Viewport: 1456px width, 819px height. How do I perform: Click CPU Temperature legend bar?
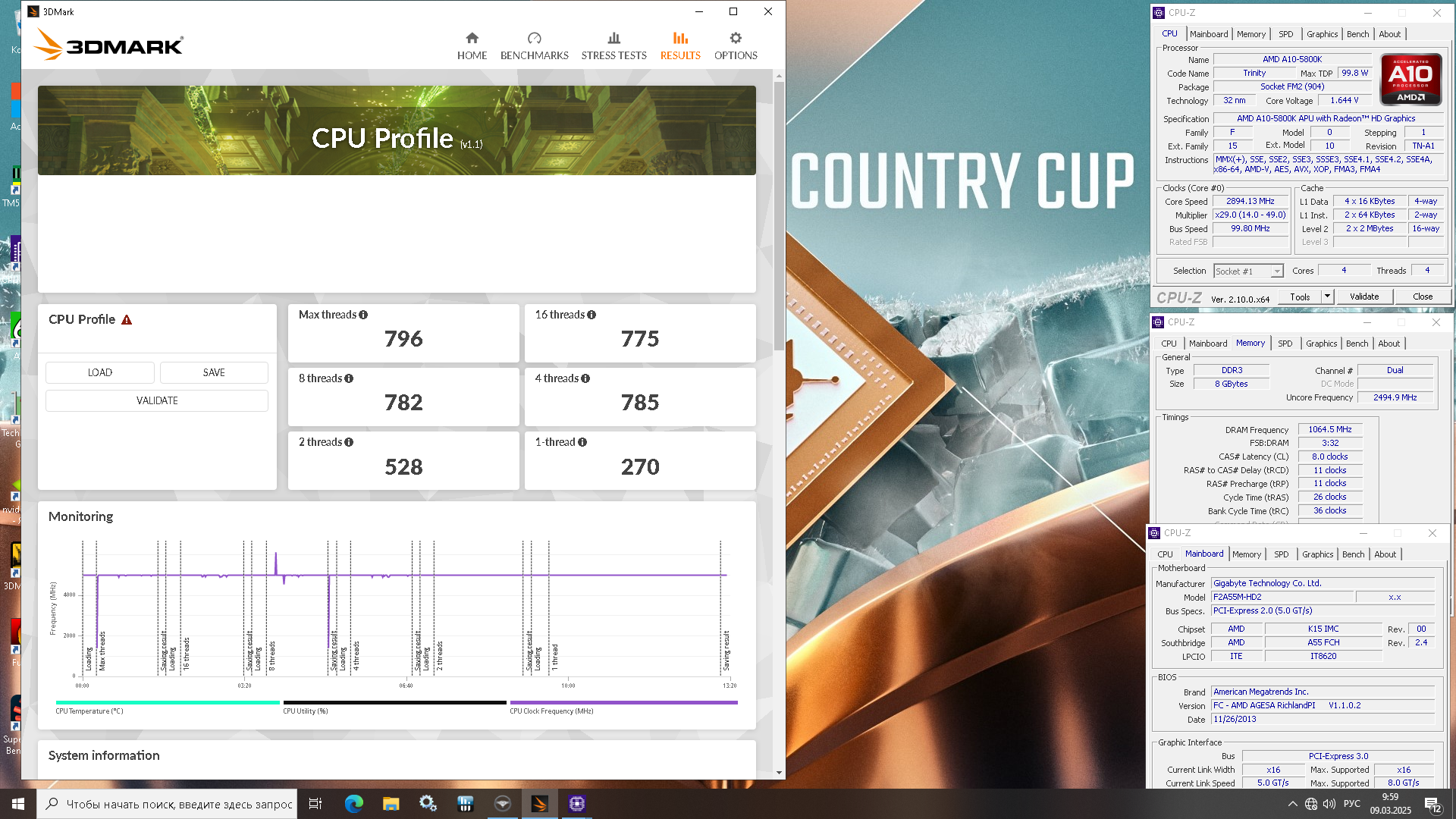[x=168, y=703]
